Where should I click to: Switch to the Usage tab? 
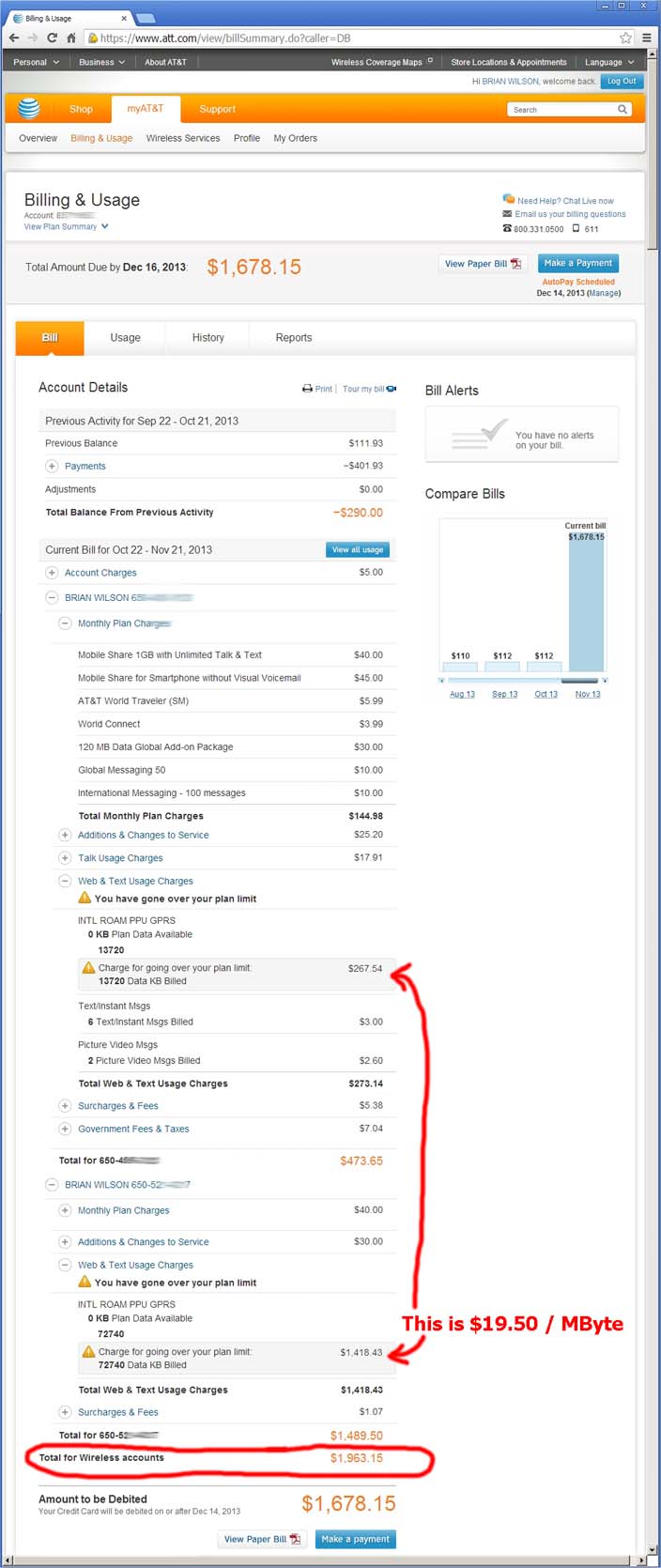(x=125, y=338)
